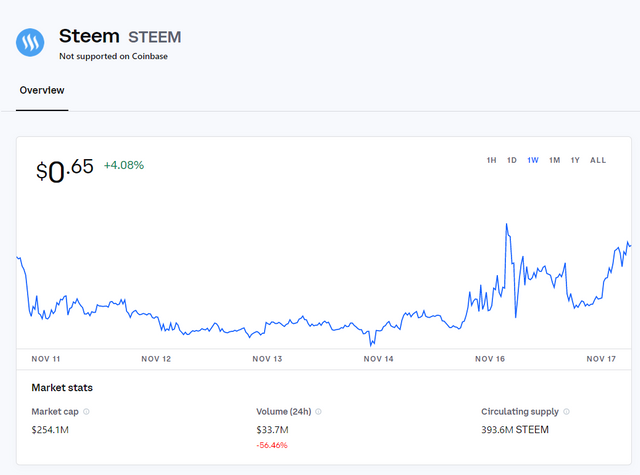
Task: Click the NOV 13 axis label
Action: (267, 359)
